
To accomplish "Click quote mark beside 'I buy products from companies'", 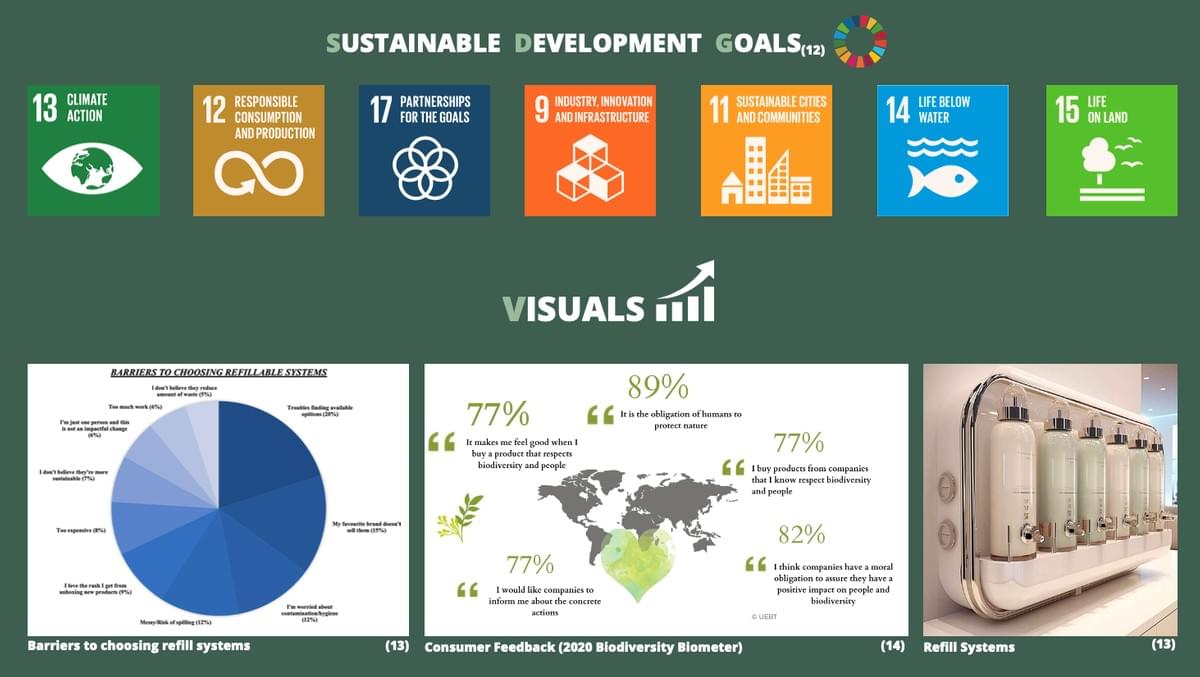I will pyautogui.click(x=733, y=467).
